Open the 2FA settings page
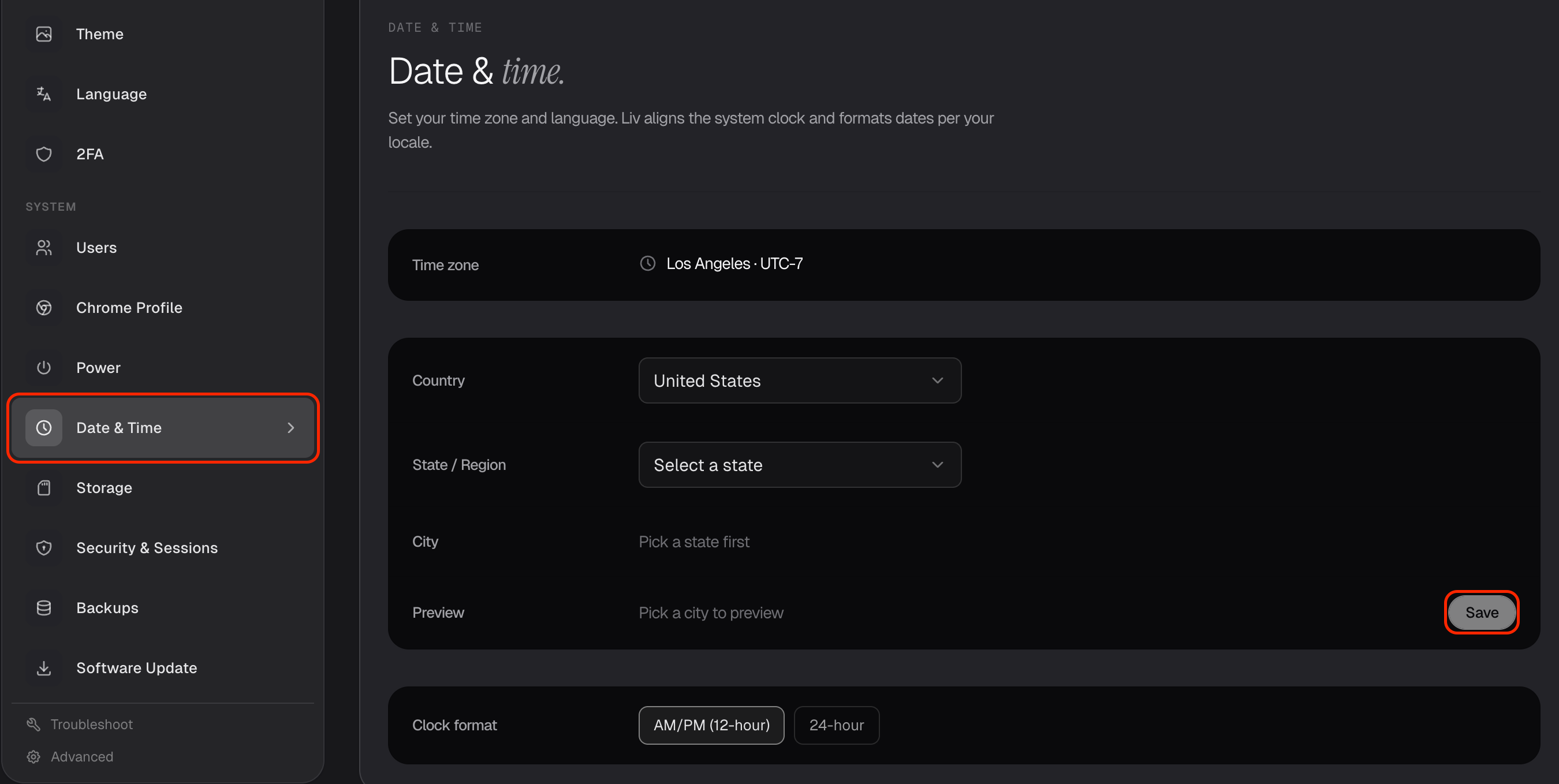 click(x=162, y=154)
